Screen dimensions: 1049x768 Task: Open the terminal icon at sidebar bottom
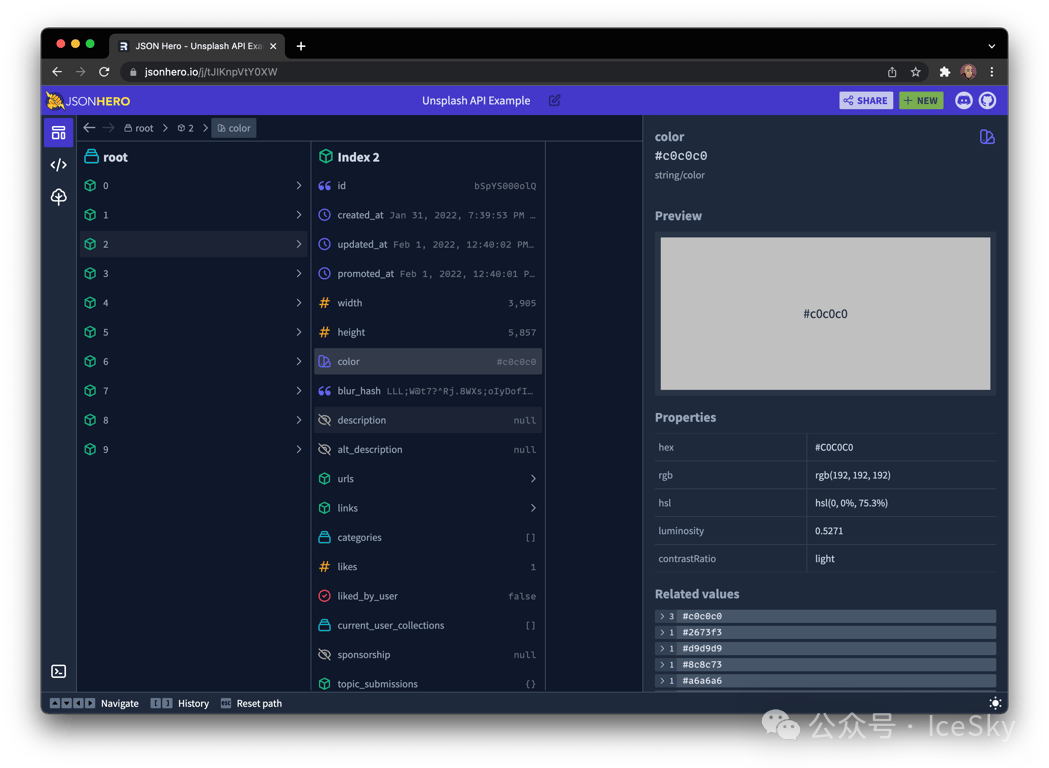(58, 671)
